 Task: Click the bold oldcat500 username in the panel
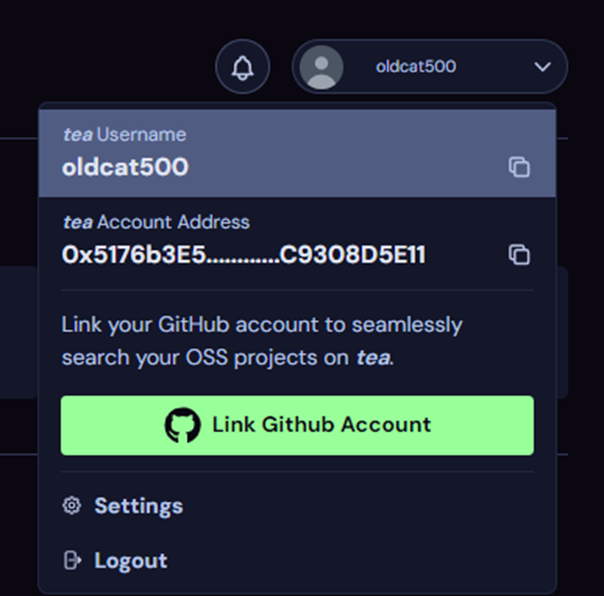[125, 167]
